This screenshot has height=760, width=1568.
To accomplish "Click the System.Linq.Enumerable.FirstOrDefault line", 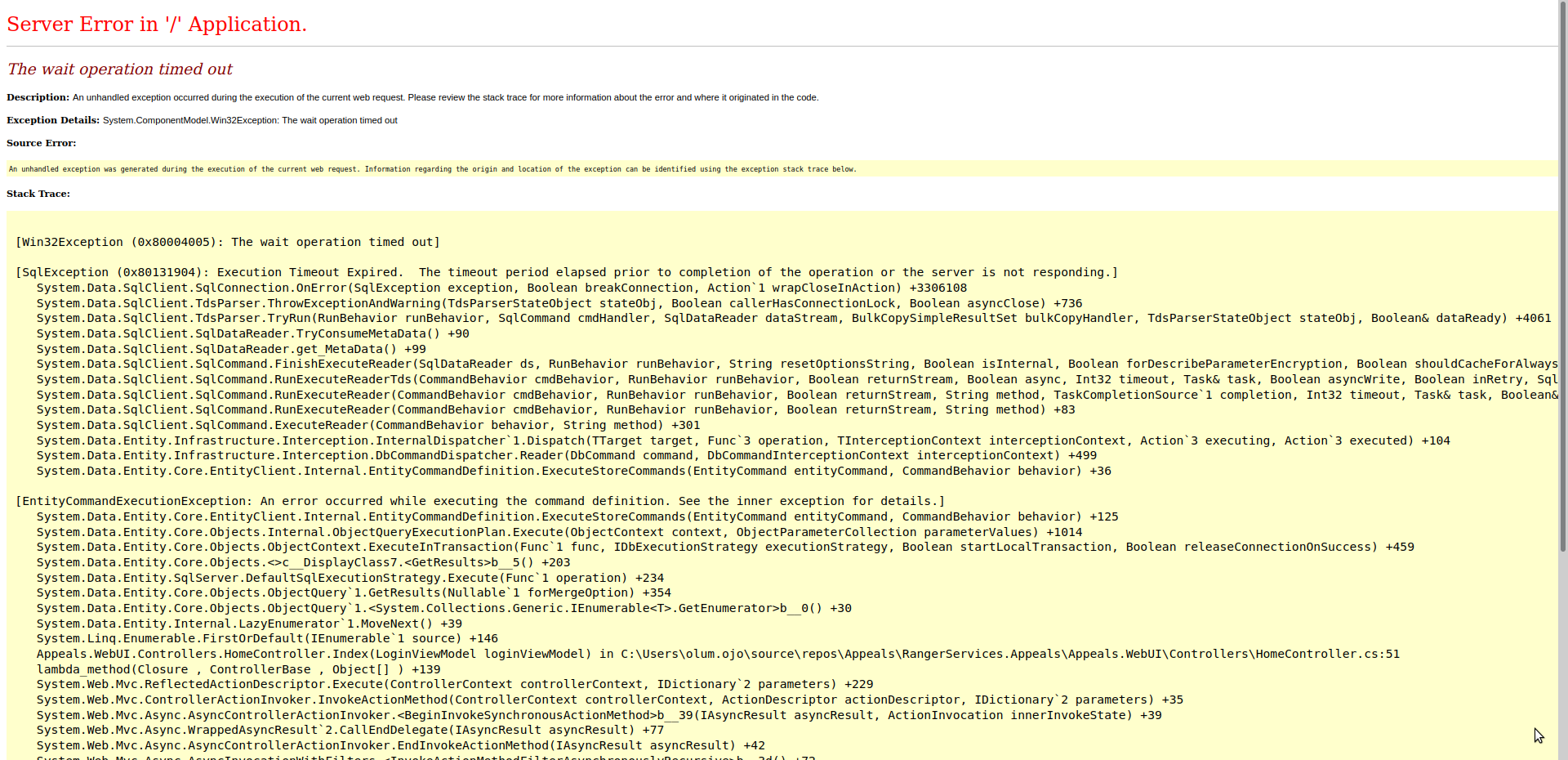I will coord(267,638).
